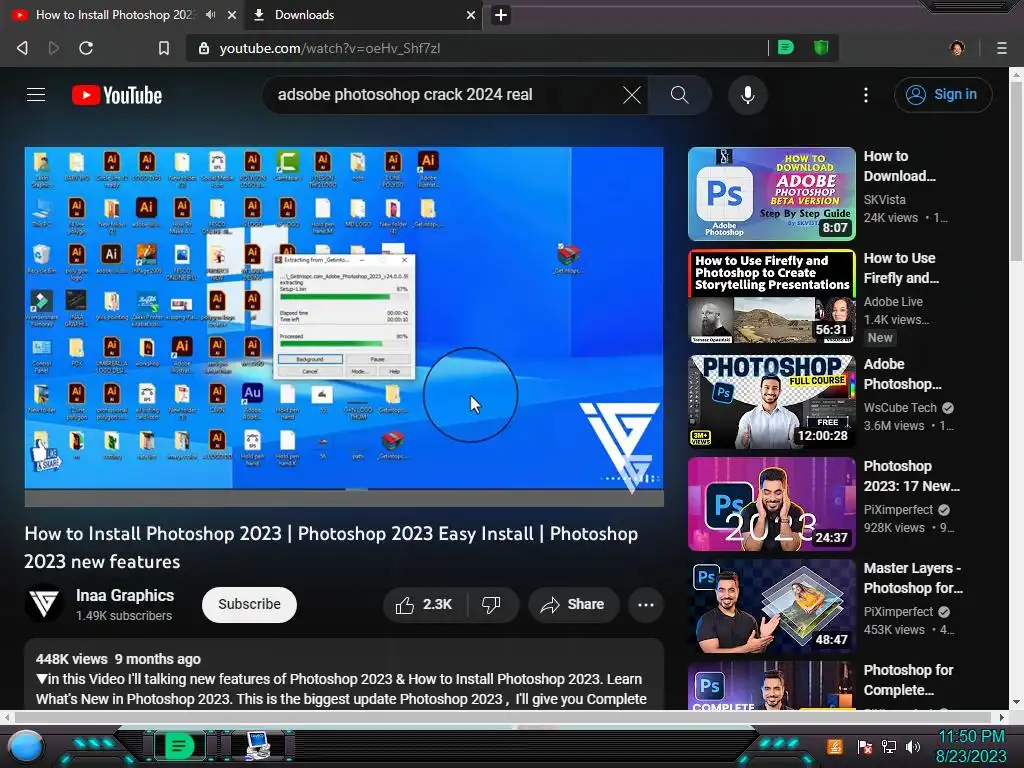Click the browser forward arrow

[54, 48]
